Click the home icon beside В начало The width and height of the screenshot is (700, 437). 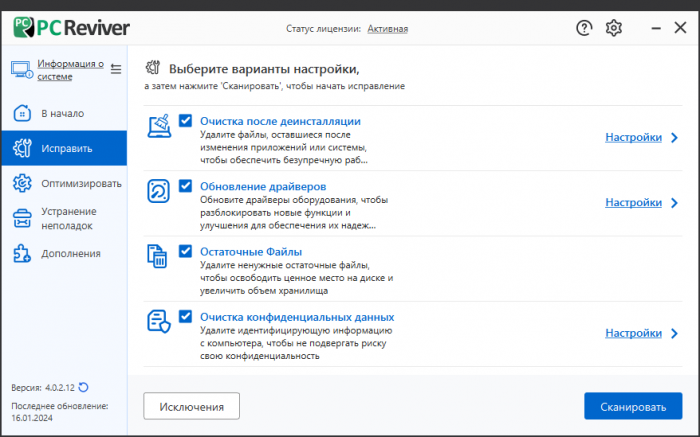coord(22,113)
